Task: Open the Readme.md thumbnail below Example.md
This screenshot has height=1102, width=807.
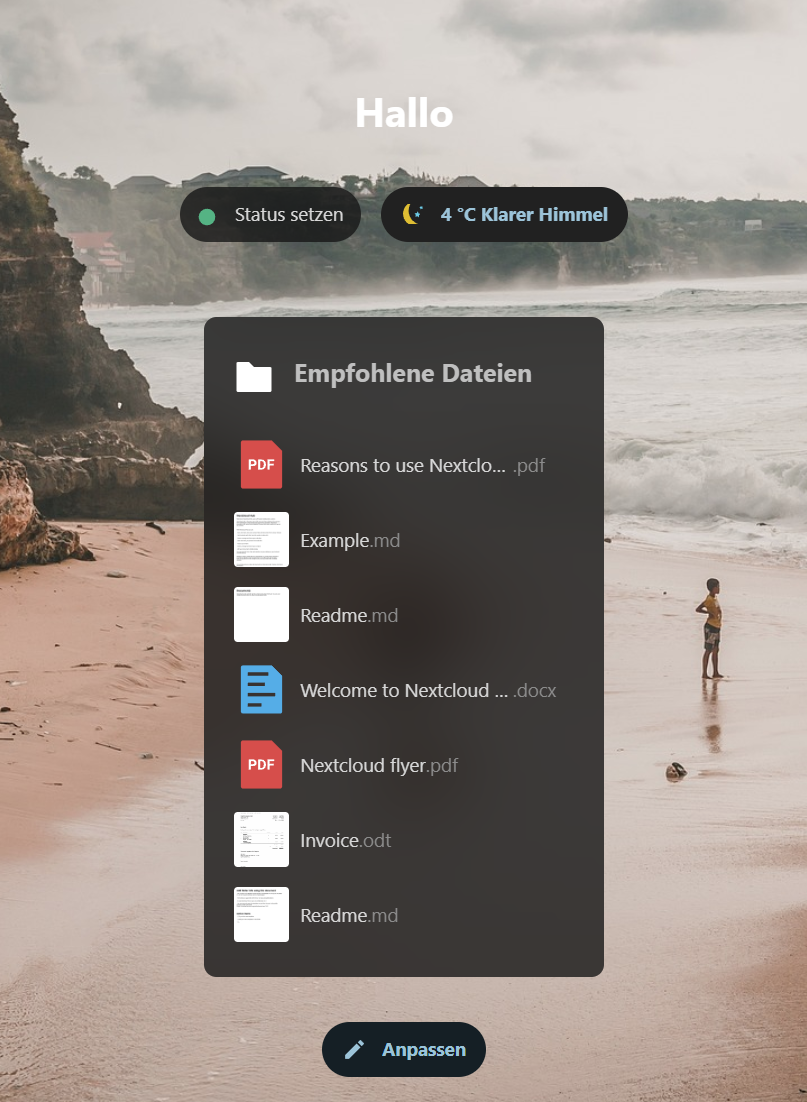Action: (x=261, y=615)
